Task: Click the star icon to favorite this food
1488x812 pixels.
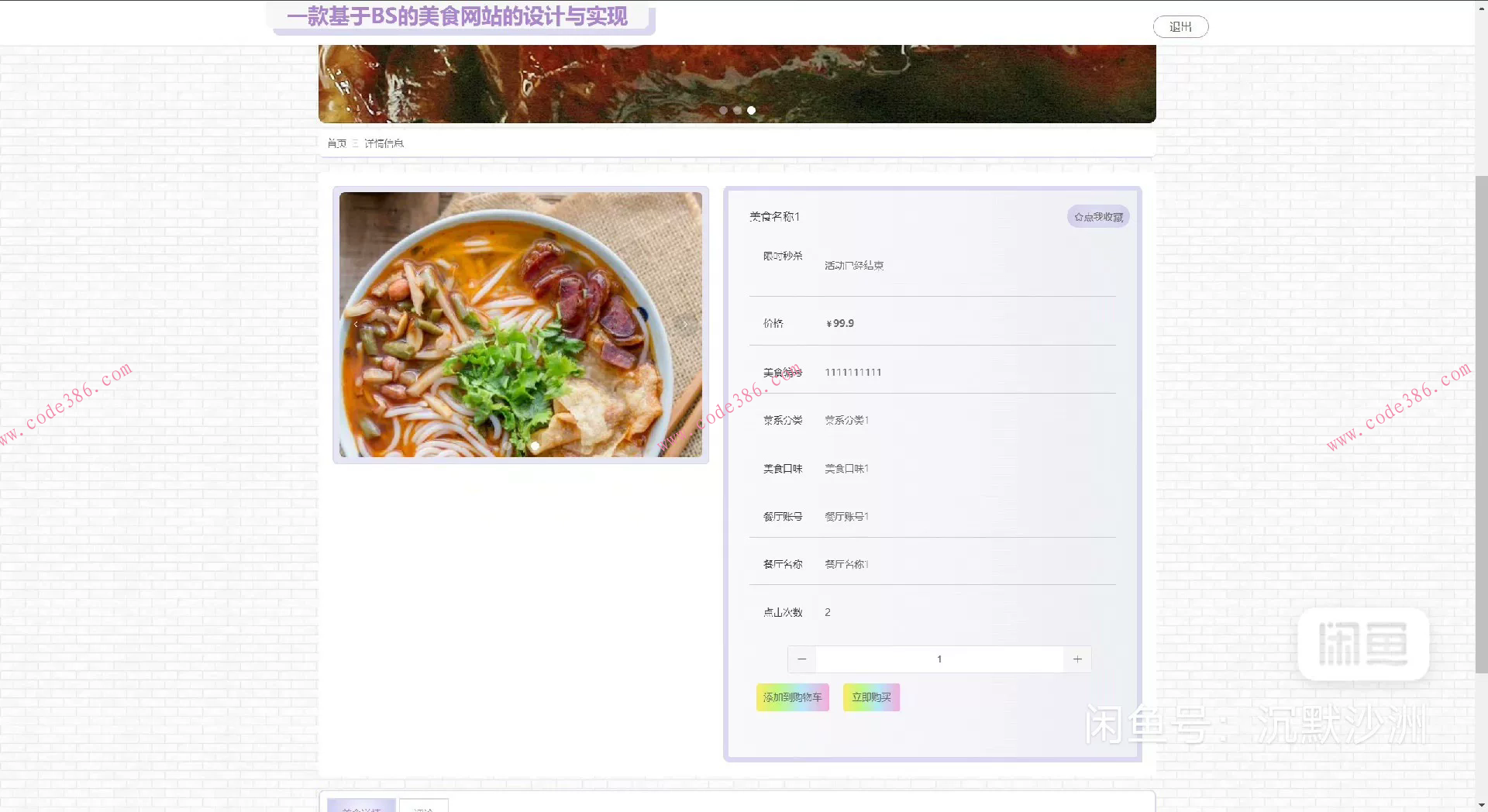Action: coord(1079,216)
